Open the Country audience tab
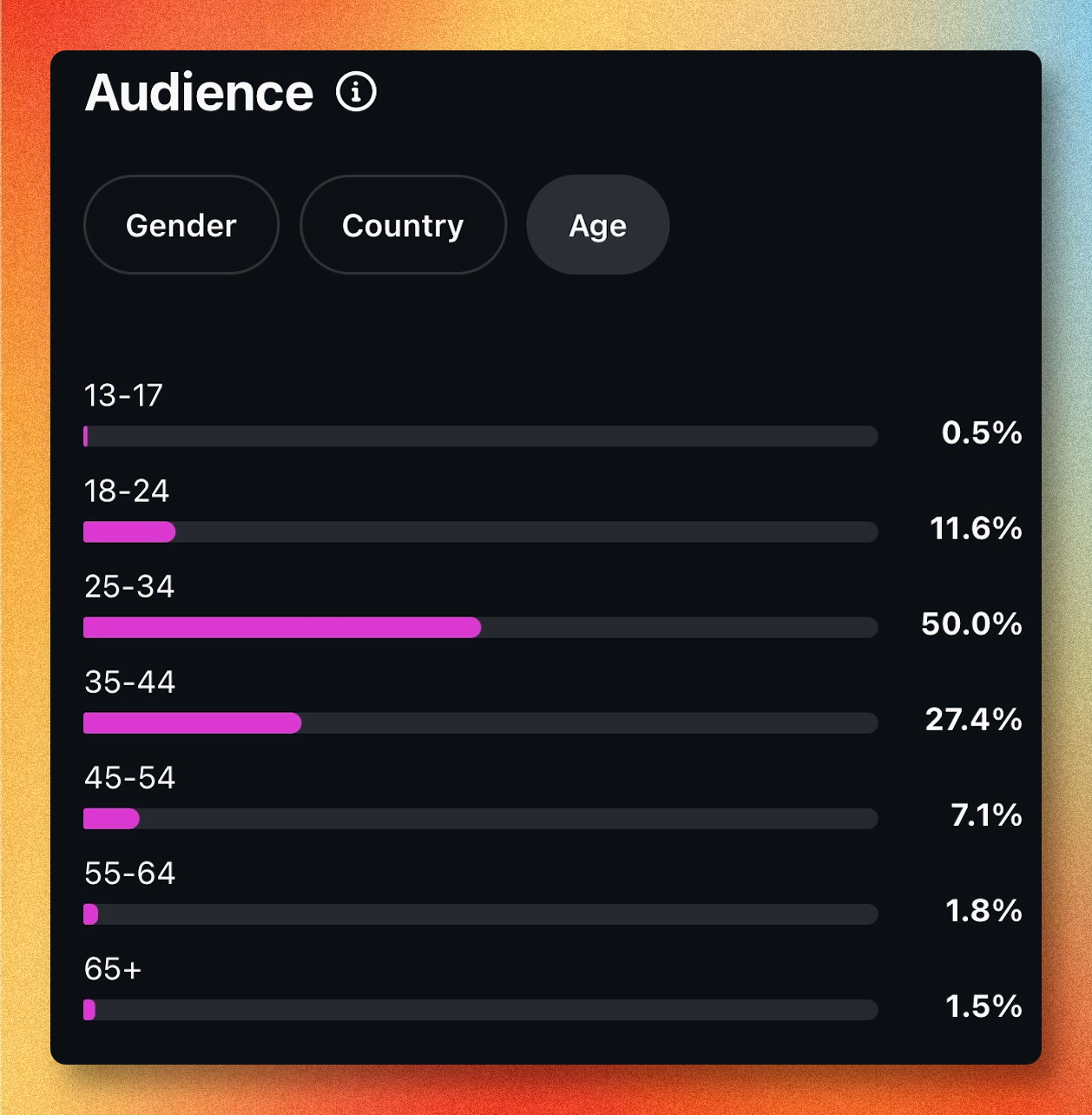1092x1115 pixels. (x=403, y=225)
